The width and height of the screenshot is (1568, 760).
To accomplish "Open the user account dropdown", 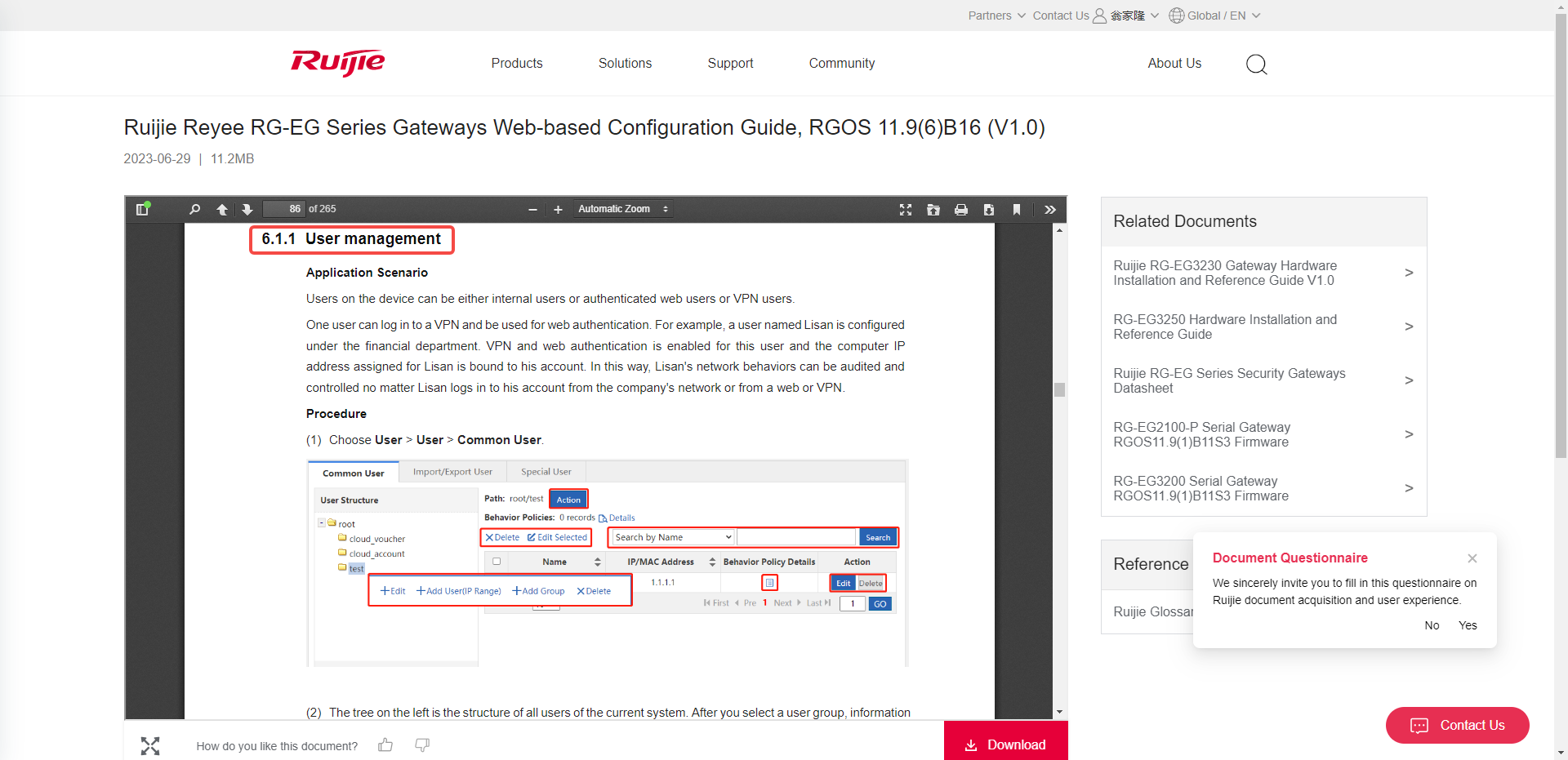I will tap(1134, 16).
